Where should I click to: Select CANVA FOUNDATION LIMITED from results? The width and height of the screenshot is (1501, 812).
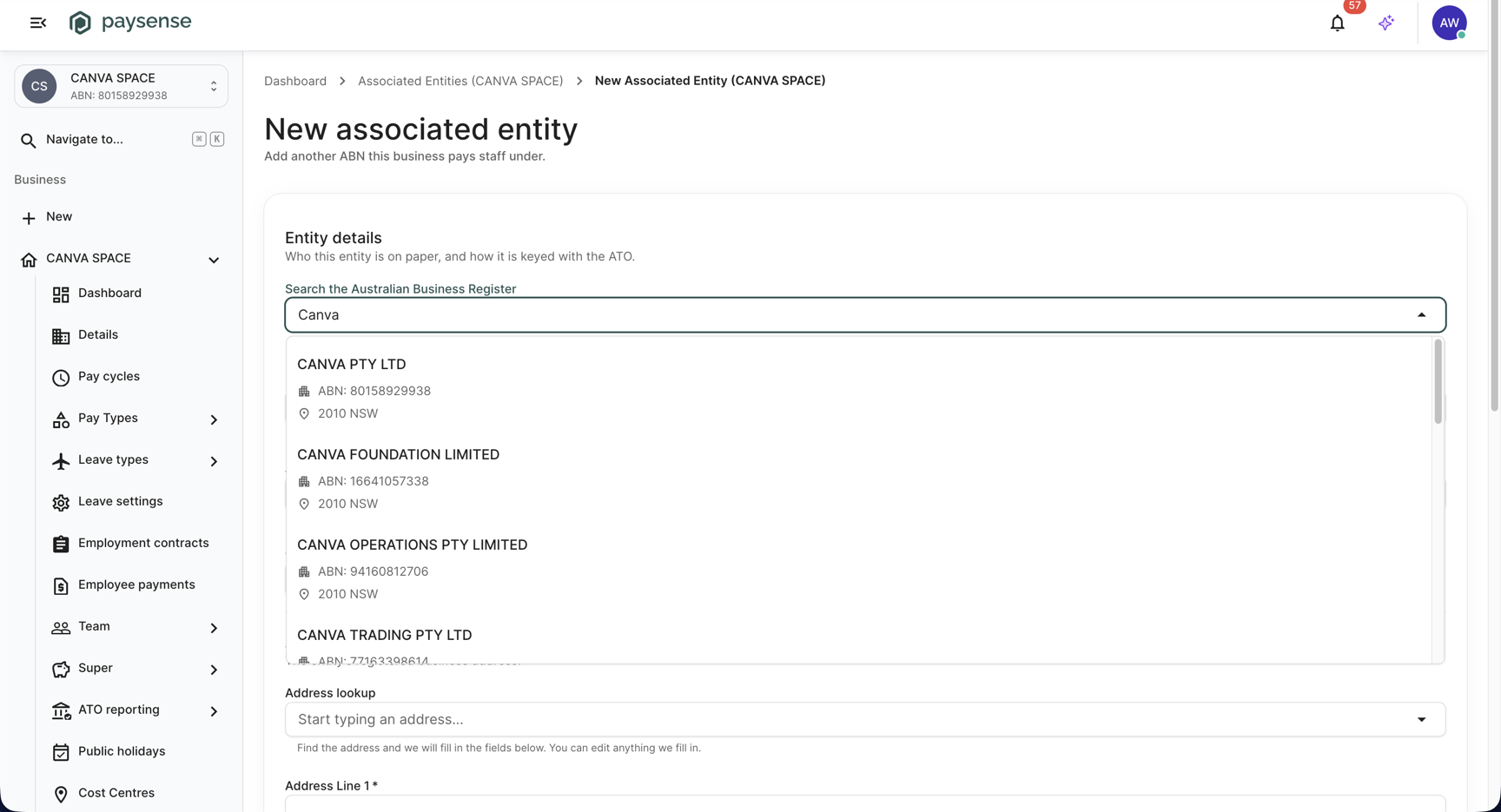coord(858,479)
